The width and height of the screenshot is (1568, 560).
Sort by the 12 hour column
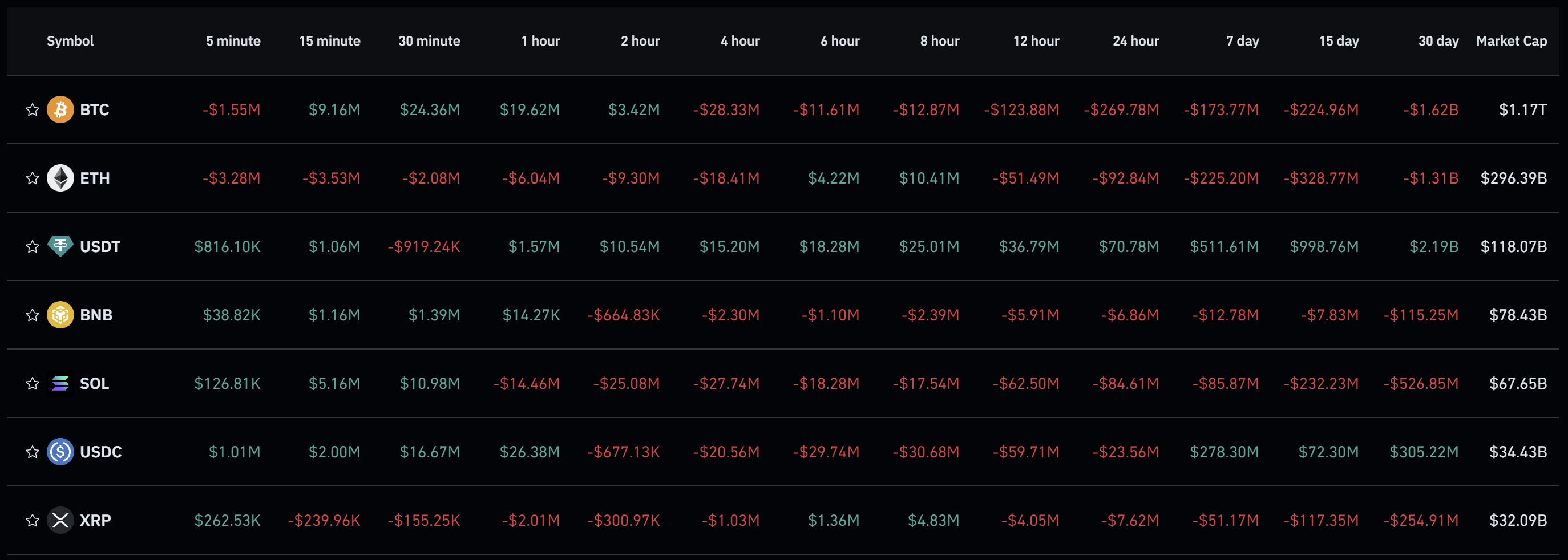coord(1036,42)
